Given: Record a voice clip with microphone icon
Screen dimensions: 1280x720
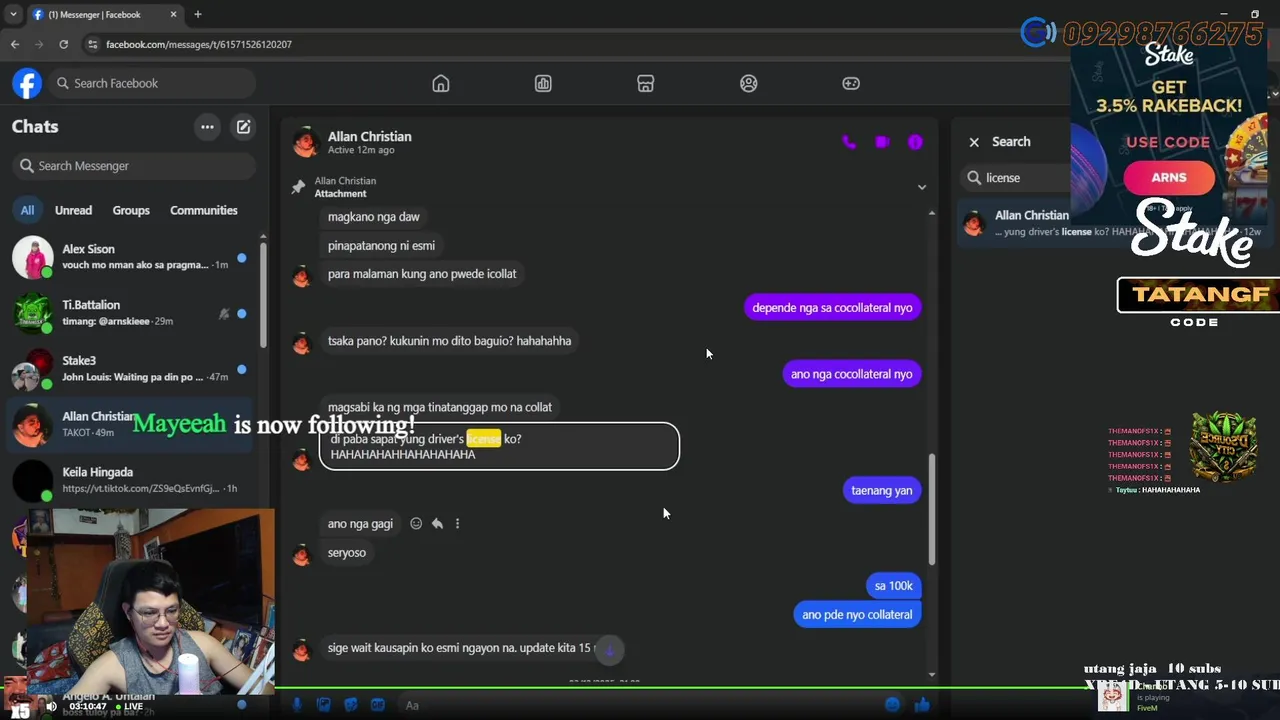Looking at the screenshot, I should 297,705.
